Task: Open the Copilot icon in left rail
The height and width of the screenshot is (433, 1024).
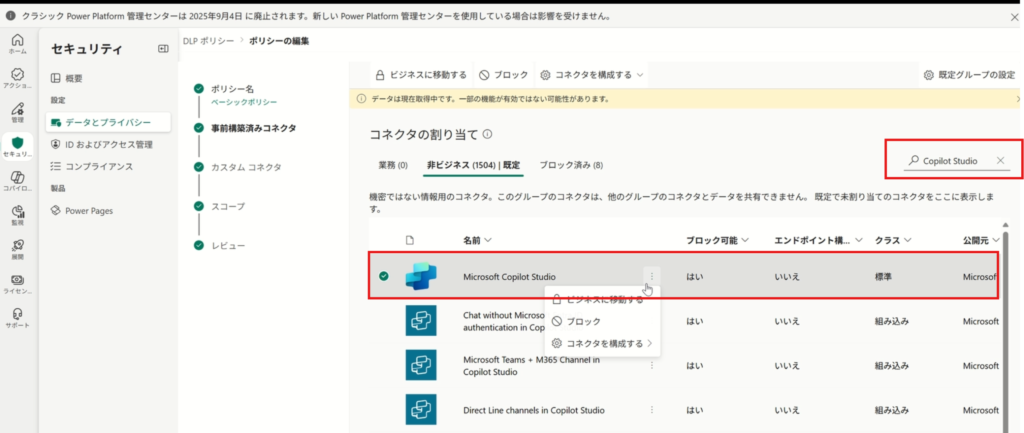Action: point(17,180)
